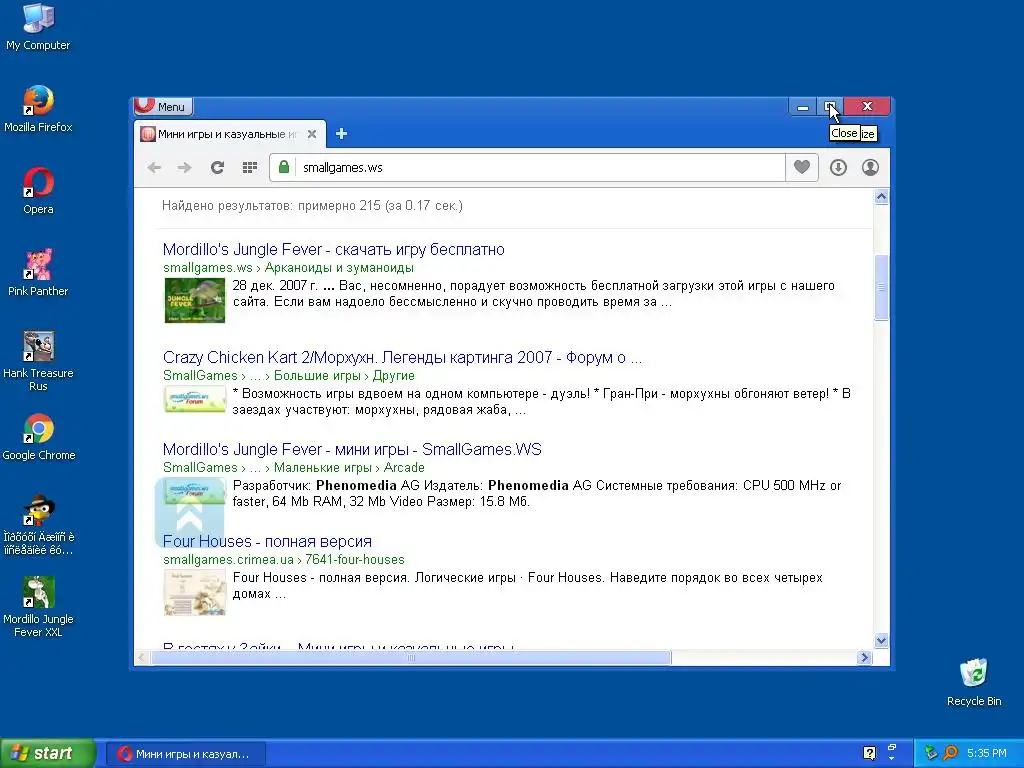Bookmark the page with heart icon

(802, 167)
